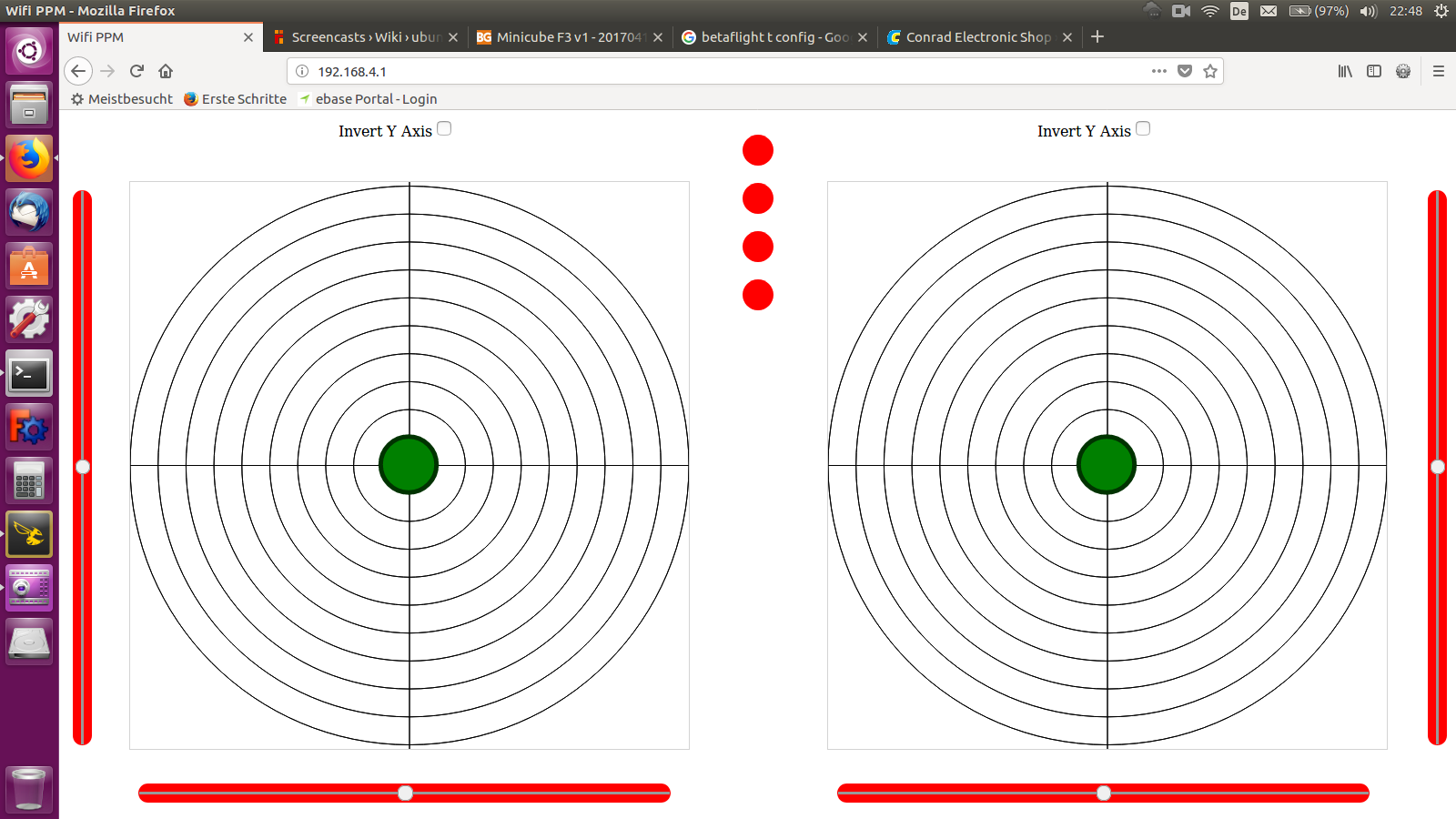Open the mail envelope indicator
This screenshot has height=819, width=1456.
pyautogui.click(x=1269, y=11)
